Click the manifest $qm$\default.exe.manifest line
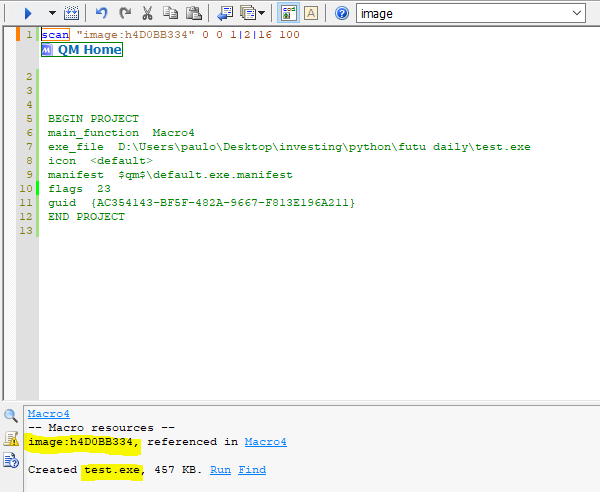Viewport: 600px width, 492px height. [x=170, y=175]
